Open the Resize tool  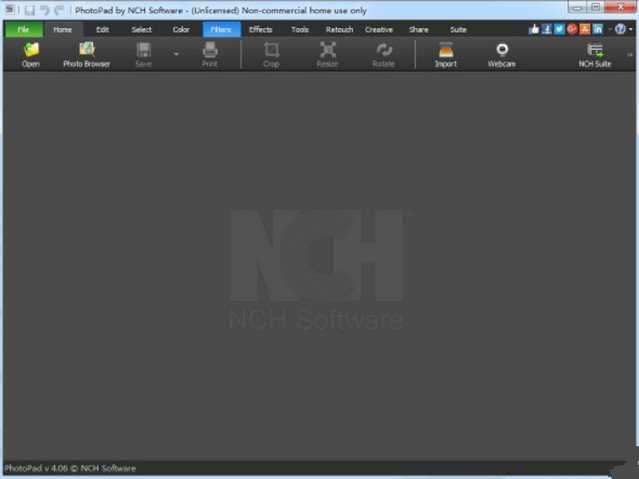coord(328,54)
